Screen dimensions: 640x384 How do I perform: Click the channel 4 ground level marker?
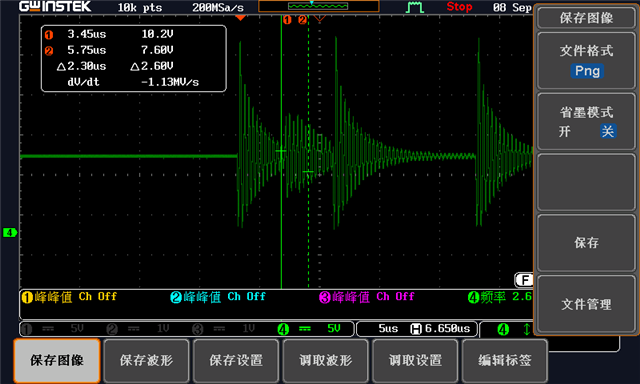click(x=9, y=233)
